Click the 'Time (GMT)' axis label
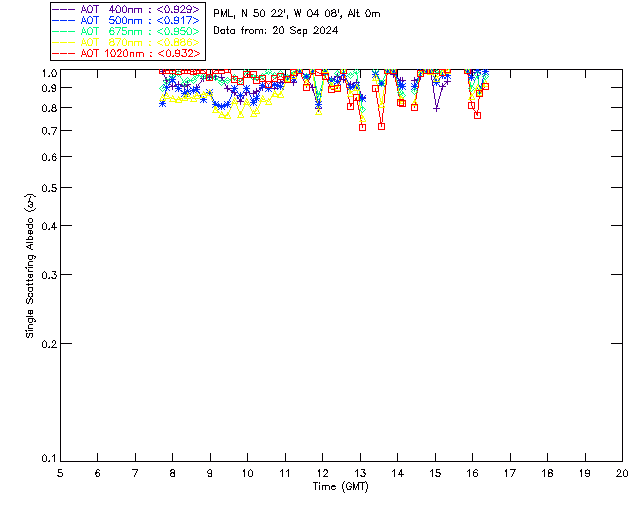Screen dimensions: 640x512 tap(340, 487)
